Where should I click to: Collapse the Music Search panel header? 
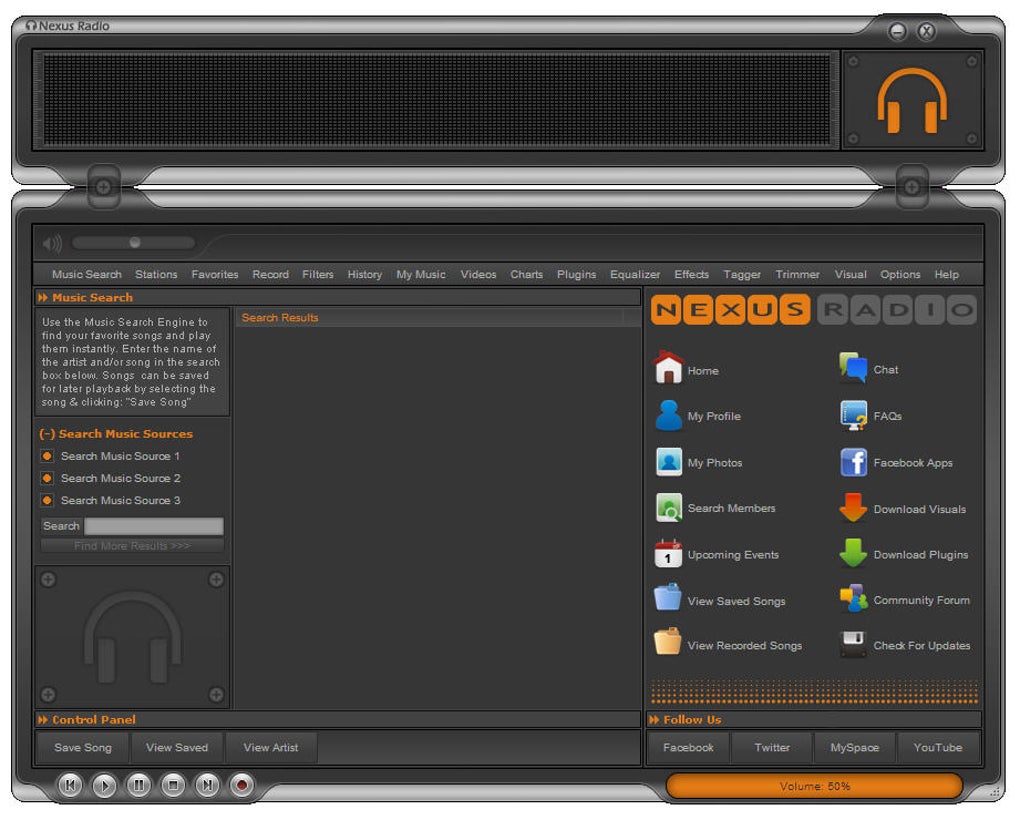click(x=43, y=297)
